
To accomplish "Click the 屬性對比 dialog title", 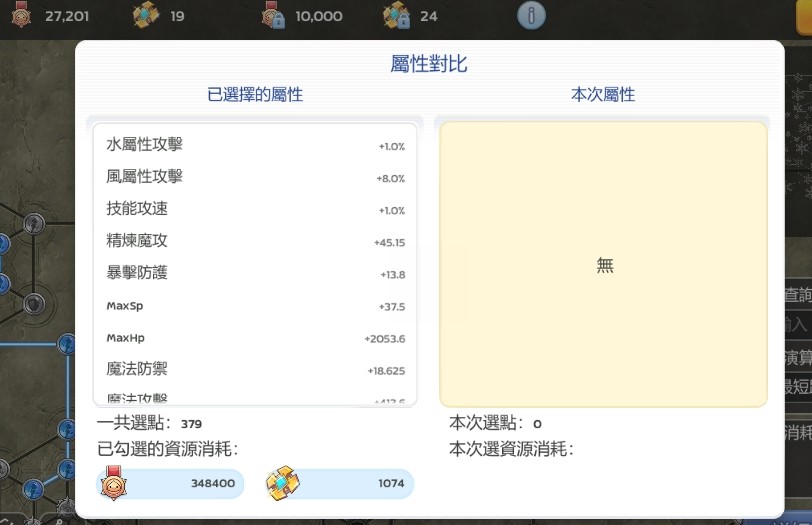I will (429, 64).
